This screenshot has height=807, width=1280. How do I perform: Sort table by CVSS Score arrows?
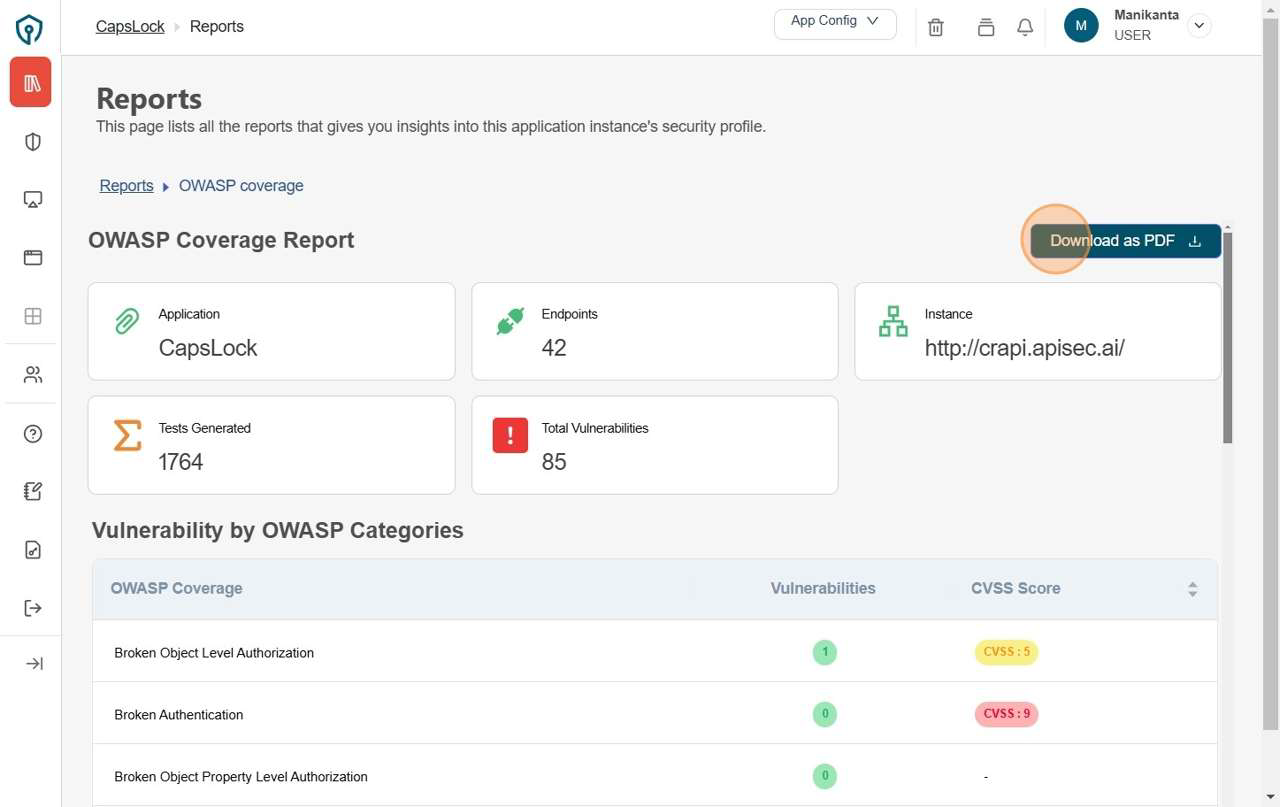1192,589
